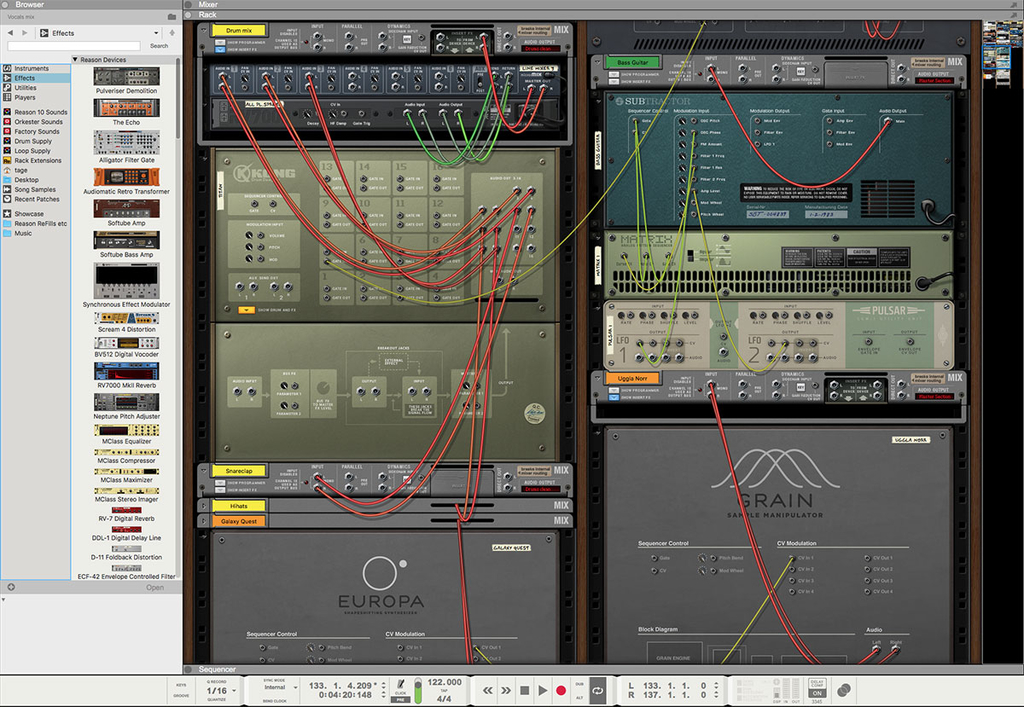Start recording with the red record button
The image size is (1024, 707).
[560, 690]
